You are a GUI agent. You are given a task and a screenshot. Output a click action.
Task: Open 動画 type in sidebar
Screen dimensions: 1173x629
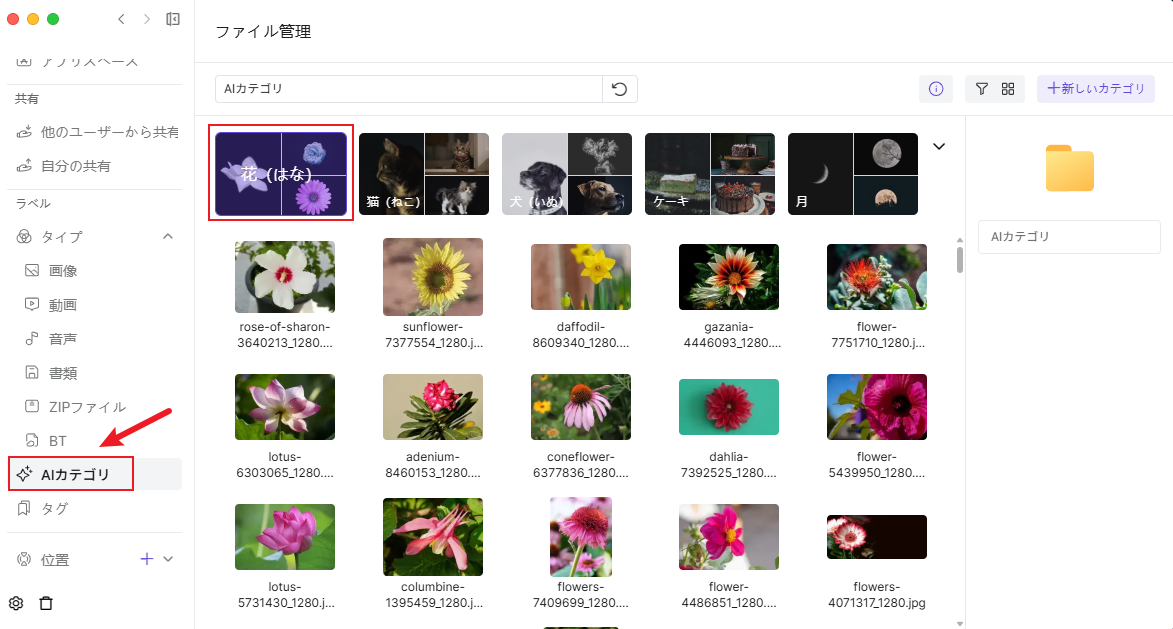pyautogui.click(x=62, y=305)
